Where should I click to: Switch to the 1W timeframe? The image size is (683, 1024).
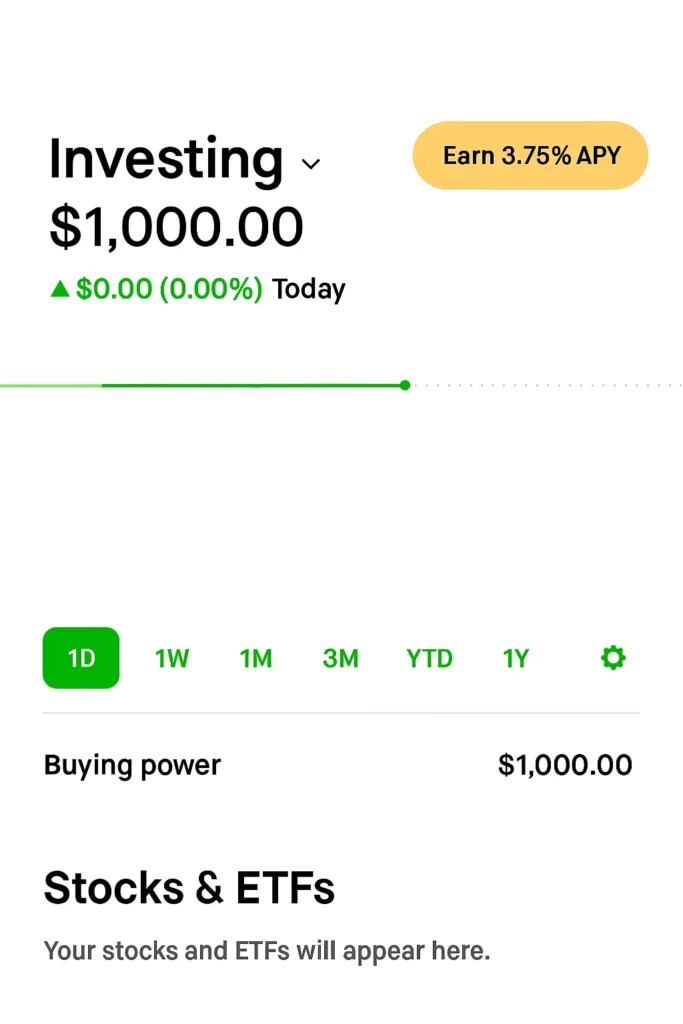(x=171, y=658)
